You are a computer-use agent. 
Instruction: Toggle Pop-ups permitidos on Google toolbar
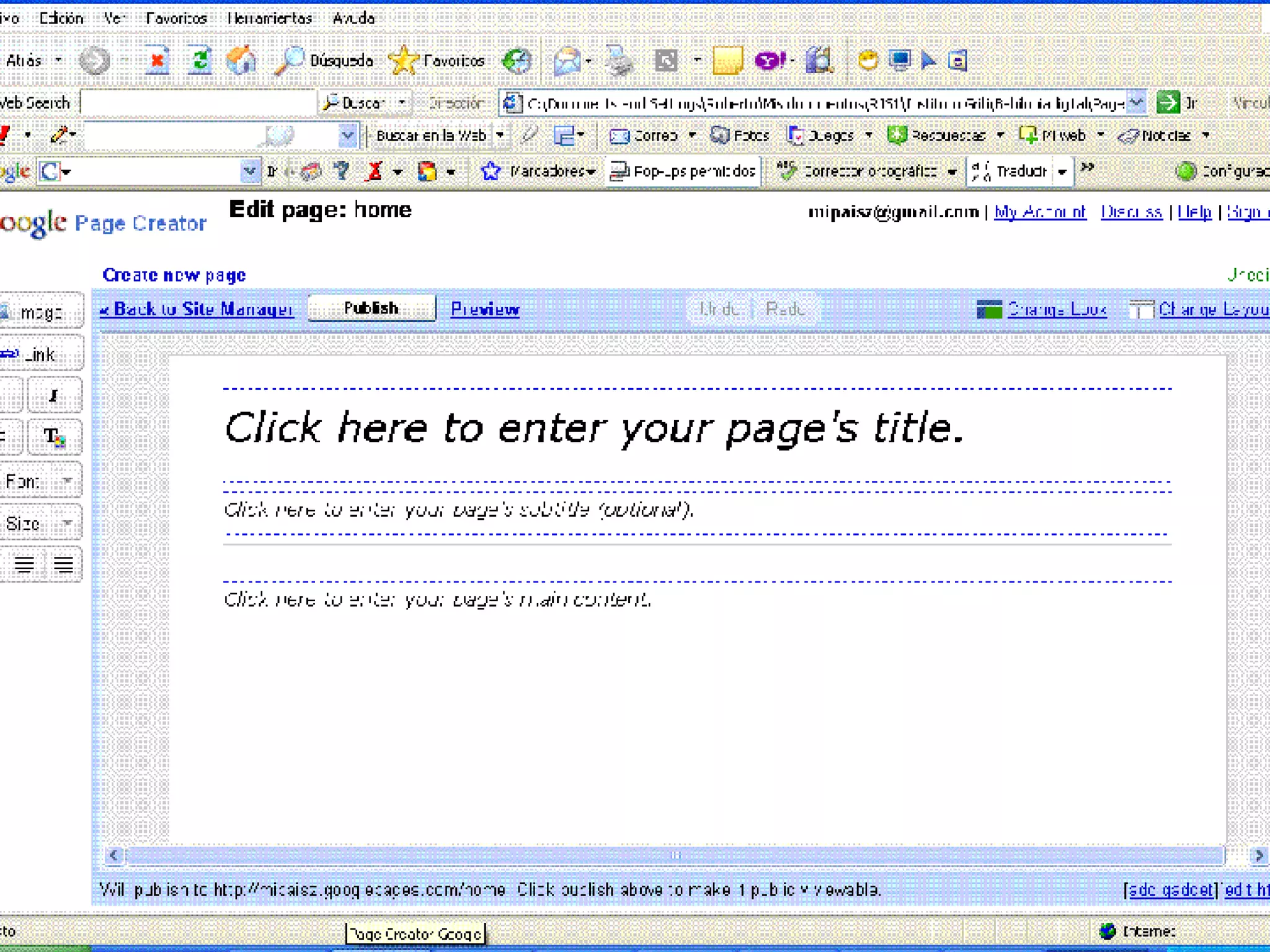683,171
